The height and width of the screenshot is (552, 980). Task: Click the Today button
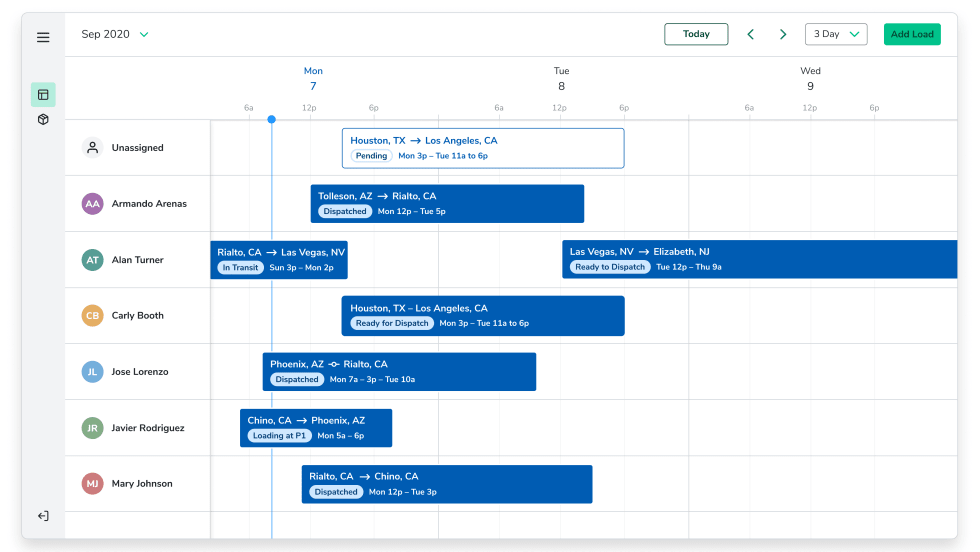[x=696, y=34]
